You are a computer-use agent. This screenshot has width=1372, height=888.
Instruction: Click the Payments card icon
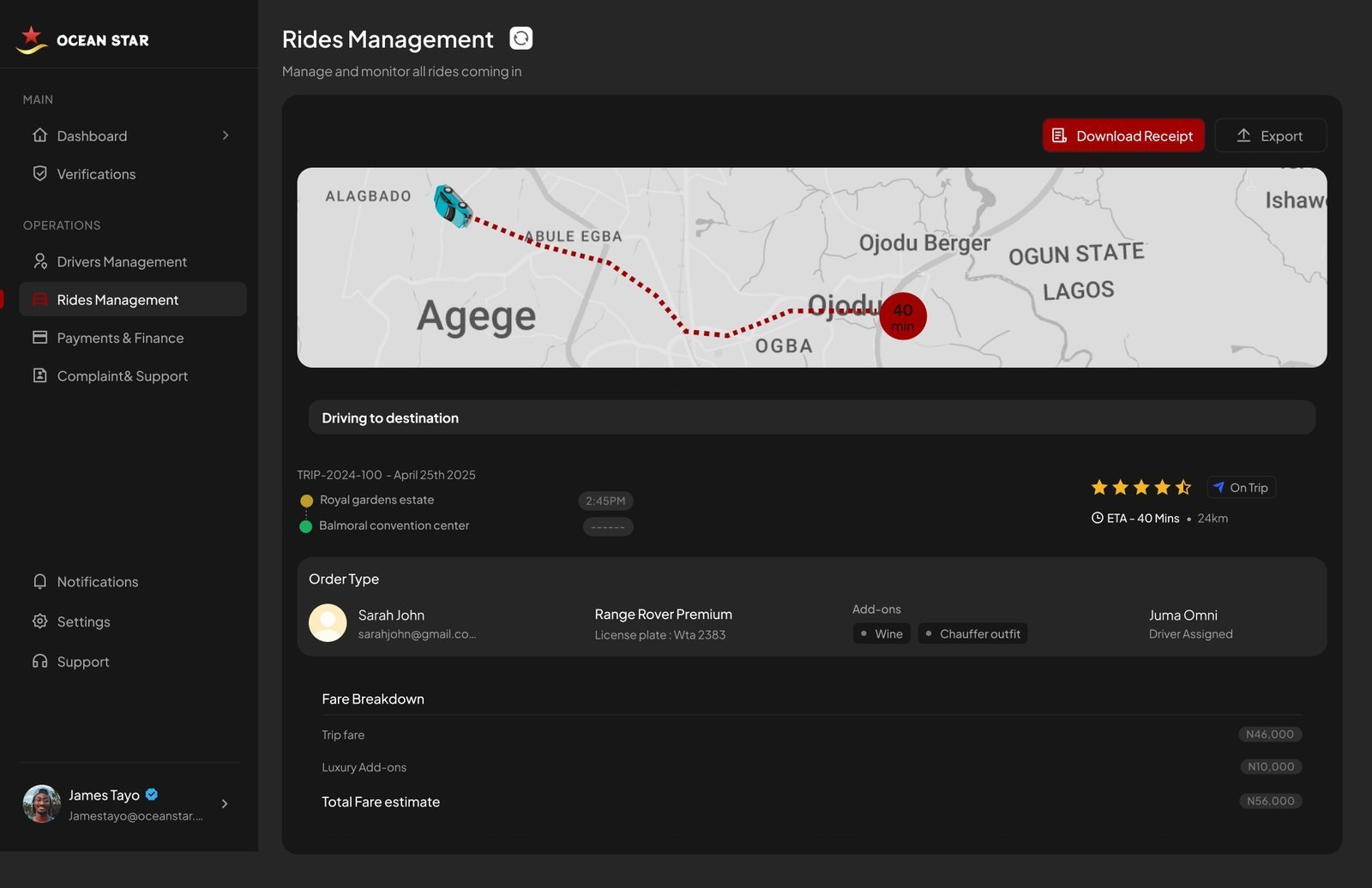(x=39, y=337)
